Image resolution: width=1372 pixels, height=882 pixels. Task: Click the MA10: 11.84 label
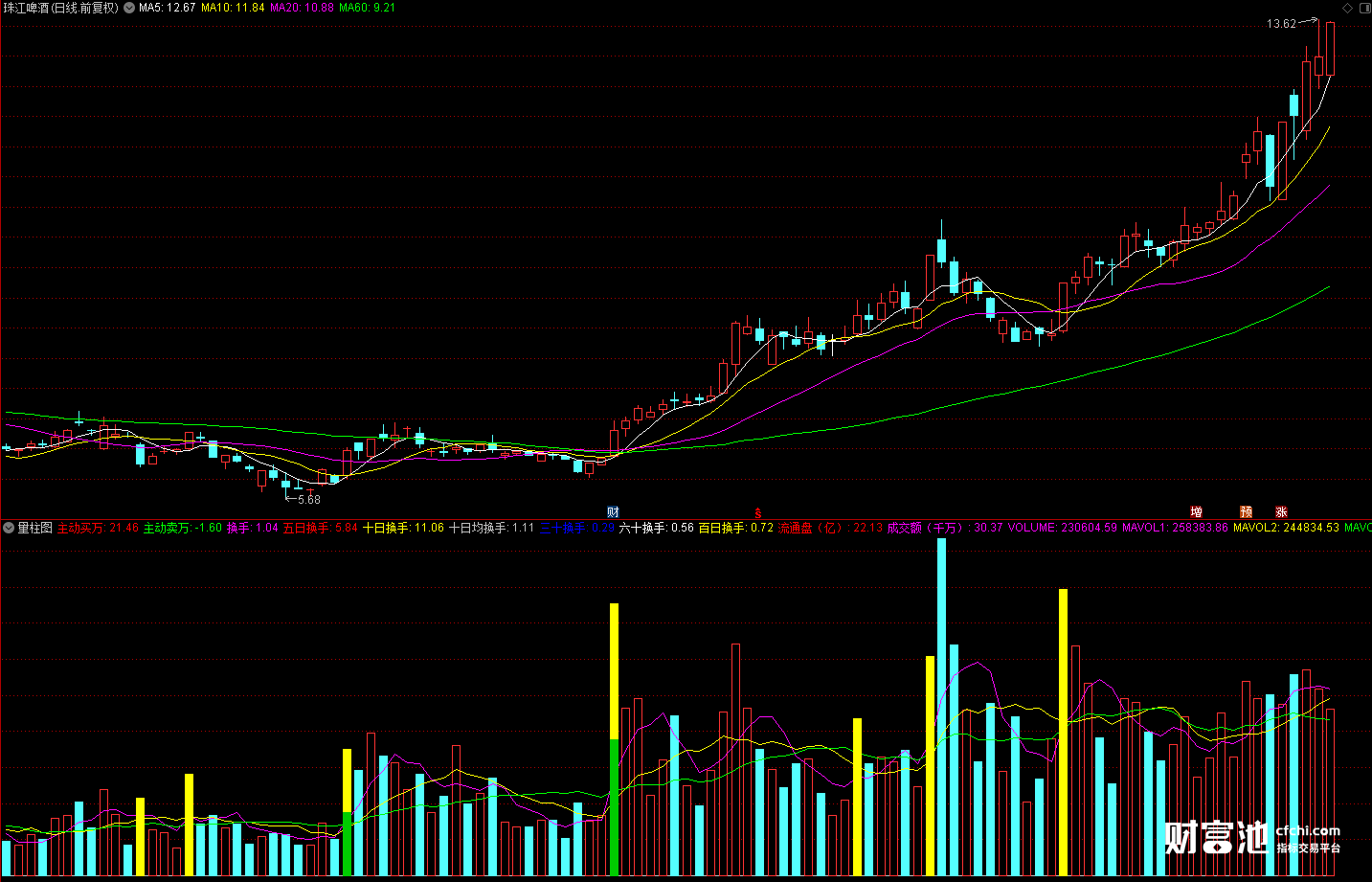233,8
